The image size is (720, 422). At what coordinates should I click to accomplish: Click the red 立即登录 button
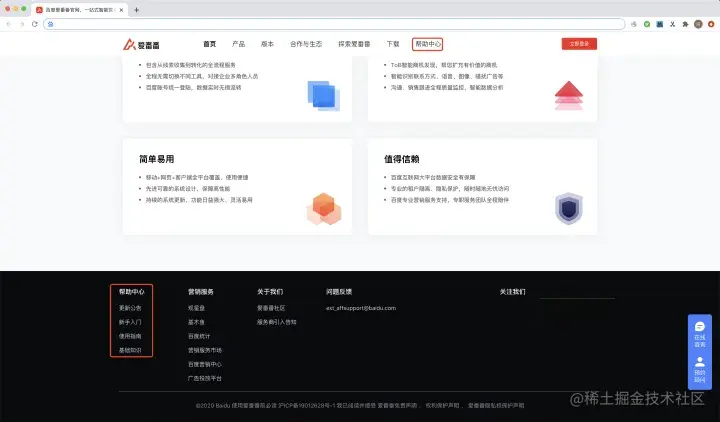click(579, 44)
